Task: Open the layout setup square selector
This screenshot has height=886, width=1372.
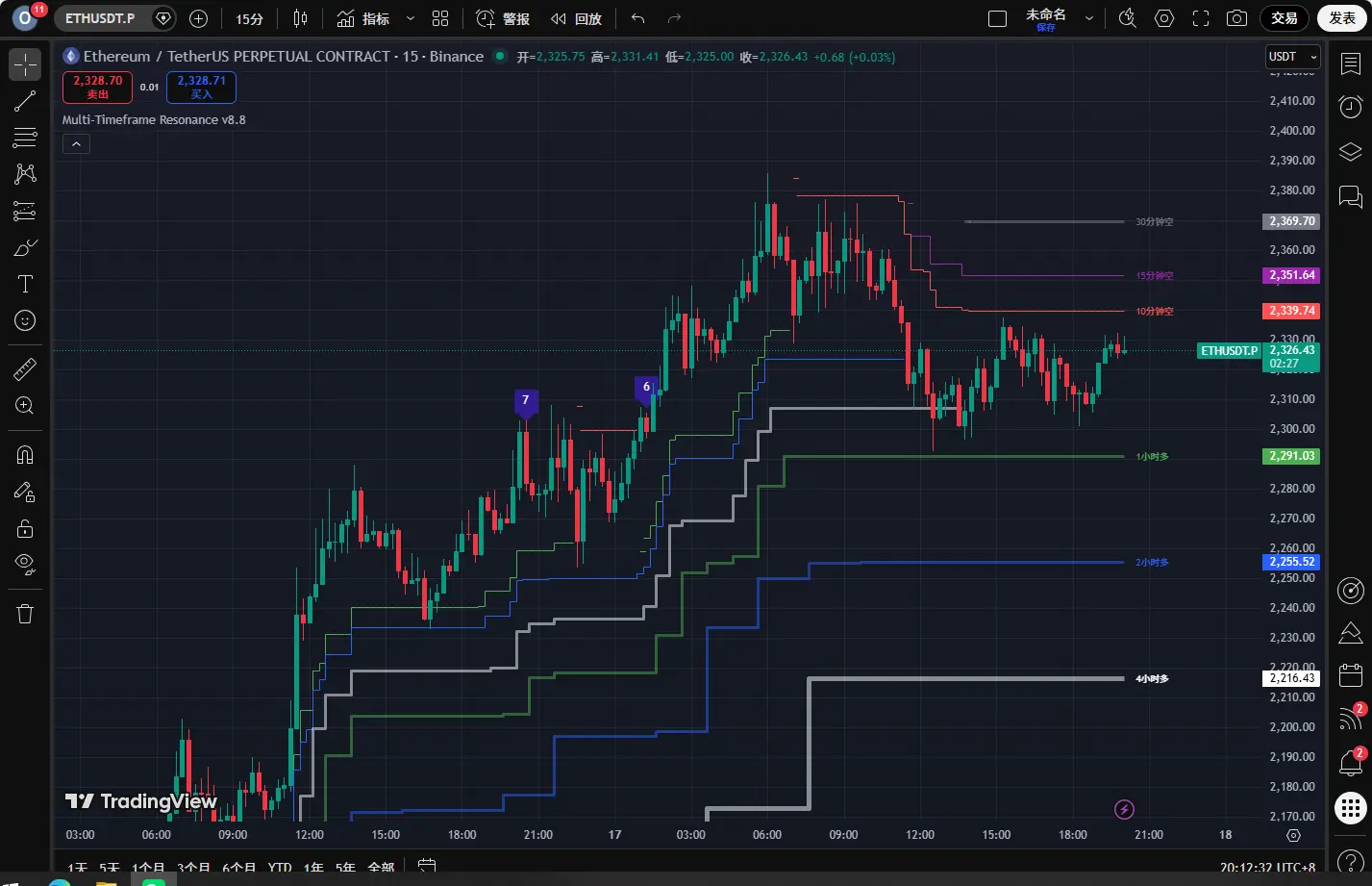Action: click(998, 18)
